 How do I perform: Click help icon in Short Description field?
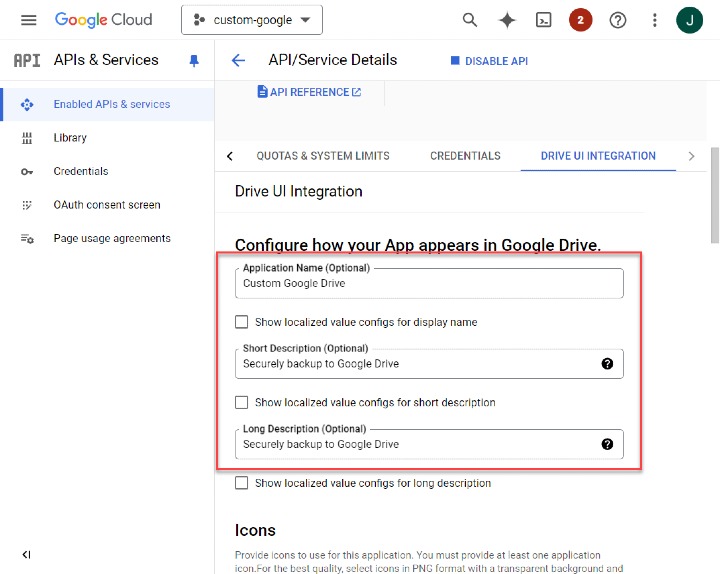pos(607,364)
